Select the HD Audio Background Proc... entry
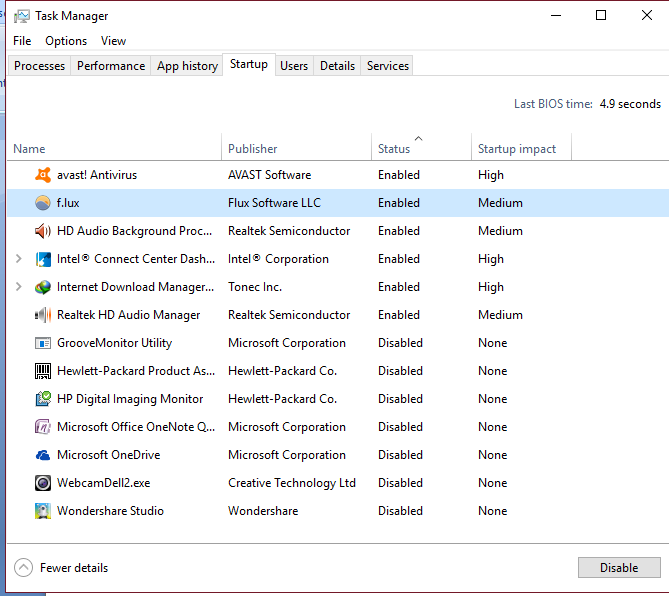Viewport: 669px width, 596px height. pyautogui.click(x=134, y=231)
